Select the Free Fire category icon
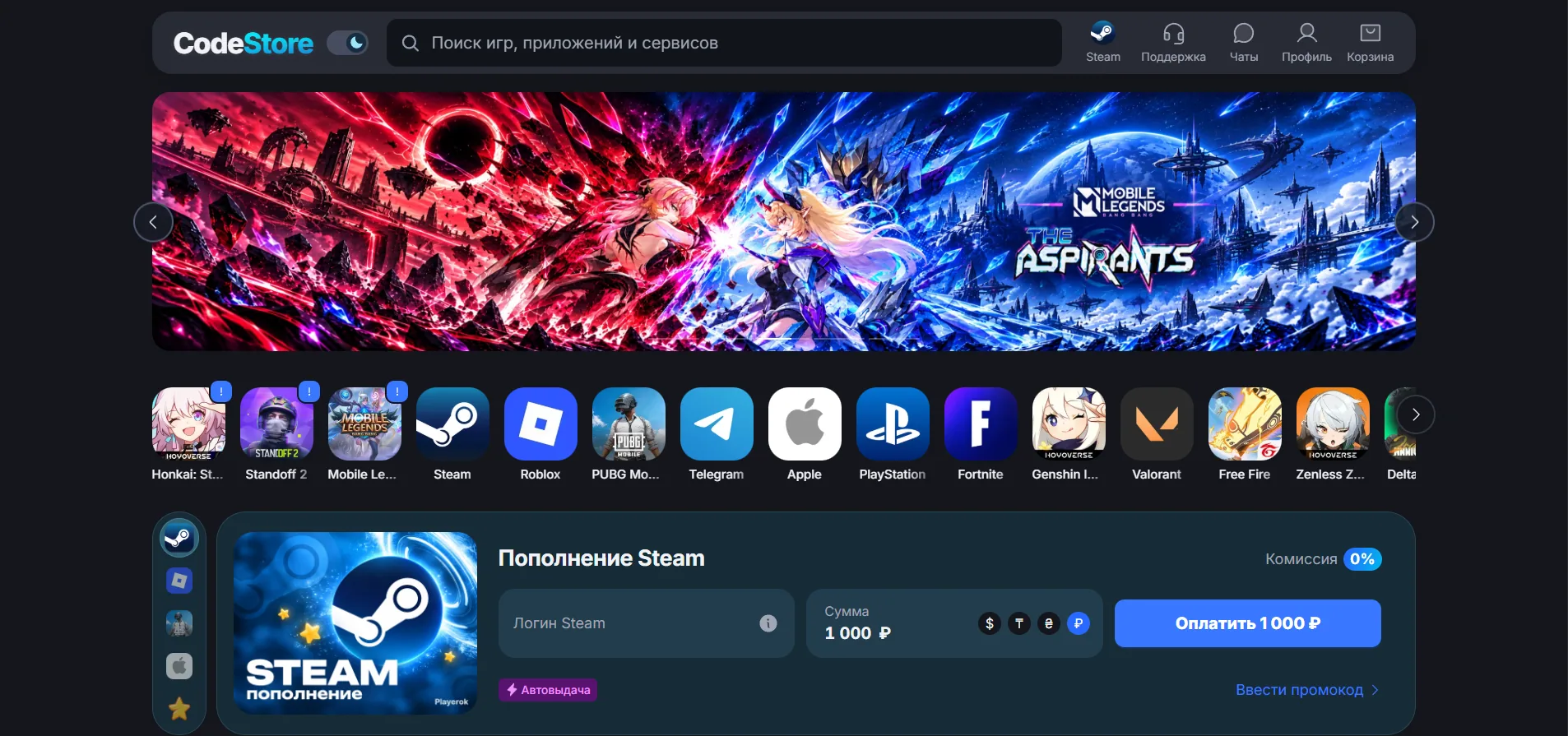The image size is (1568, 736). 1245,424
